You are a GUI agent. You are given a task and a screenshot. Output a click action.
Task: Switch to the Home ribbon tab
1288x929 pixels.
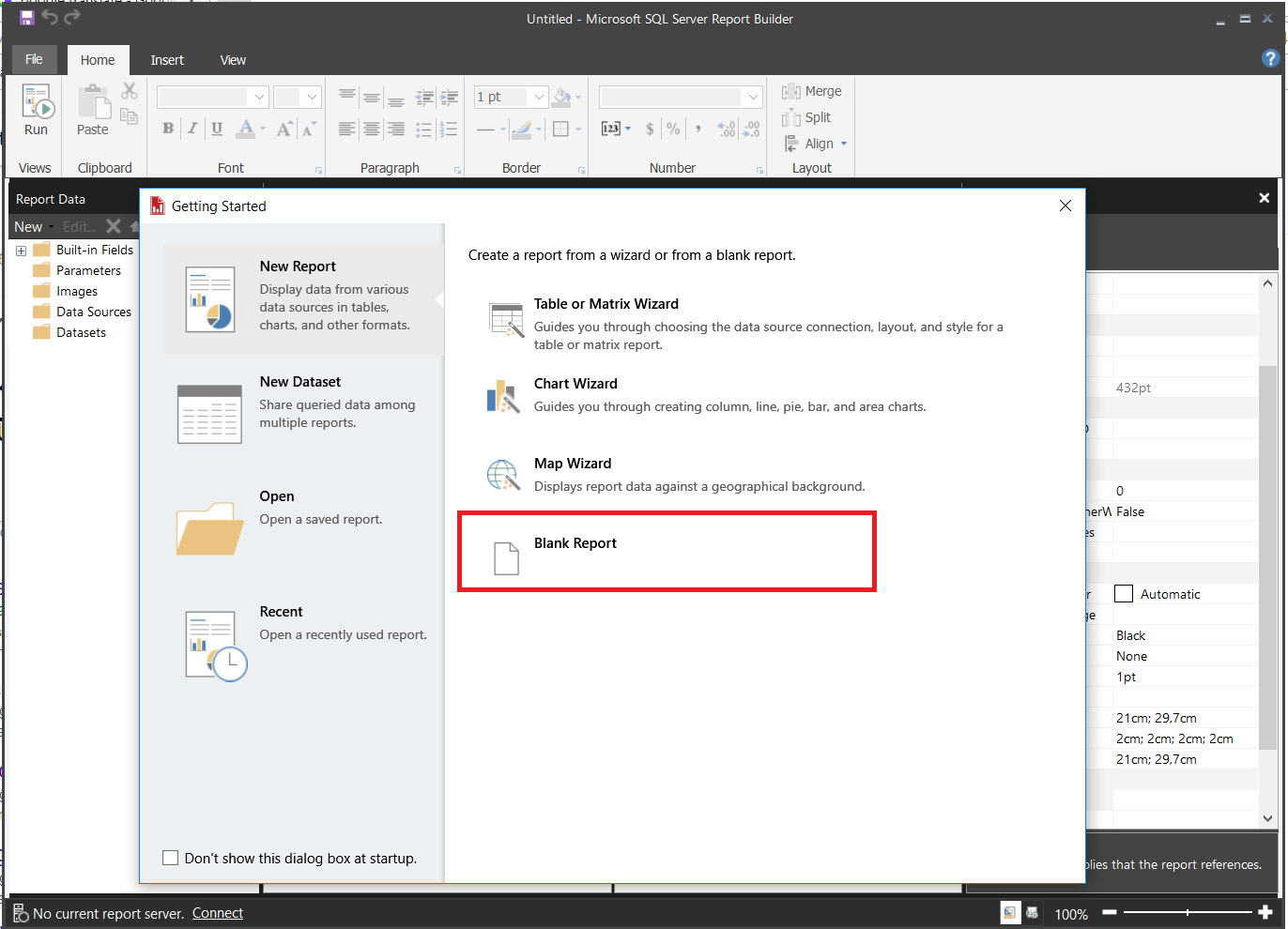[x=98, y=60]
